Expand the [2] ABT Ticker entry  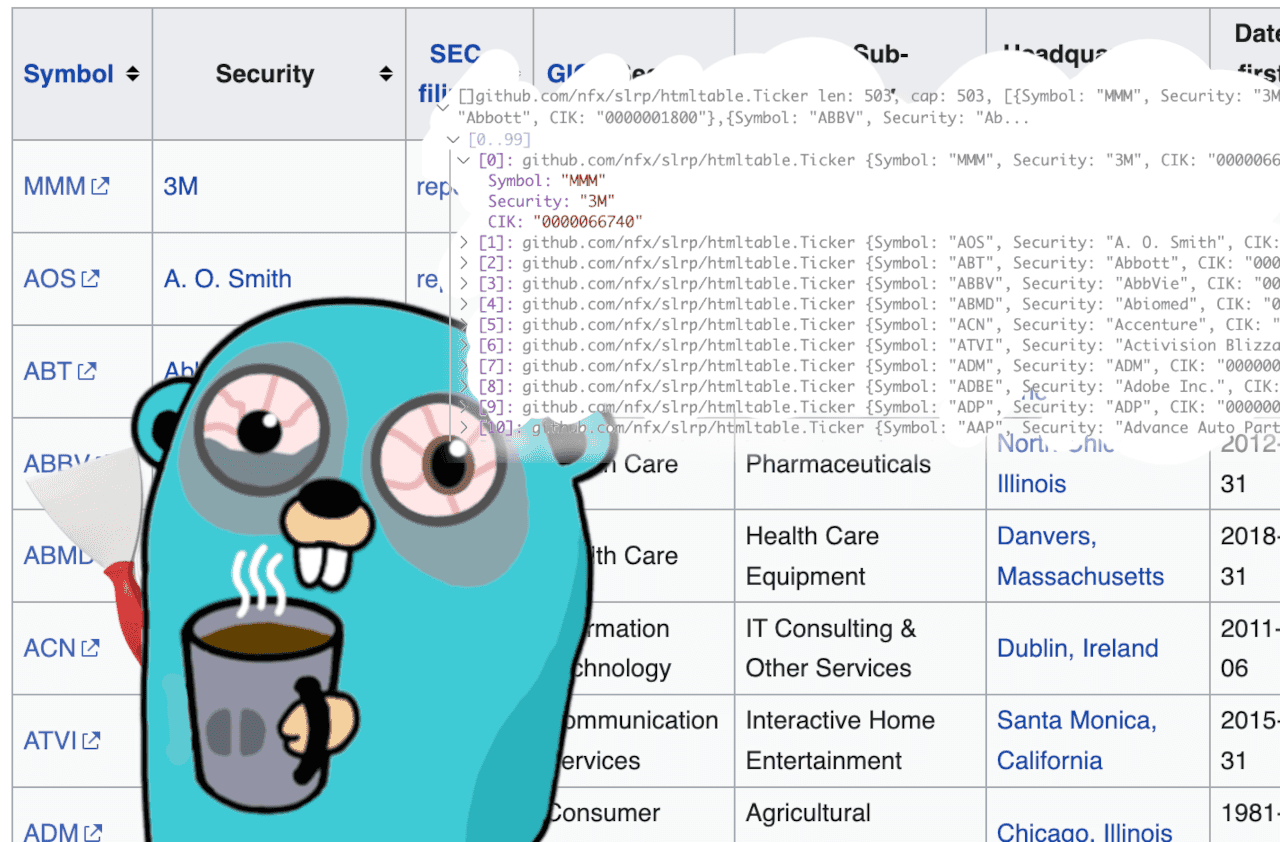(x=463, y=263)
